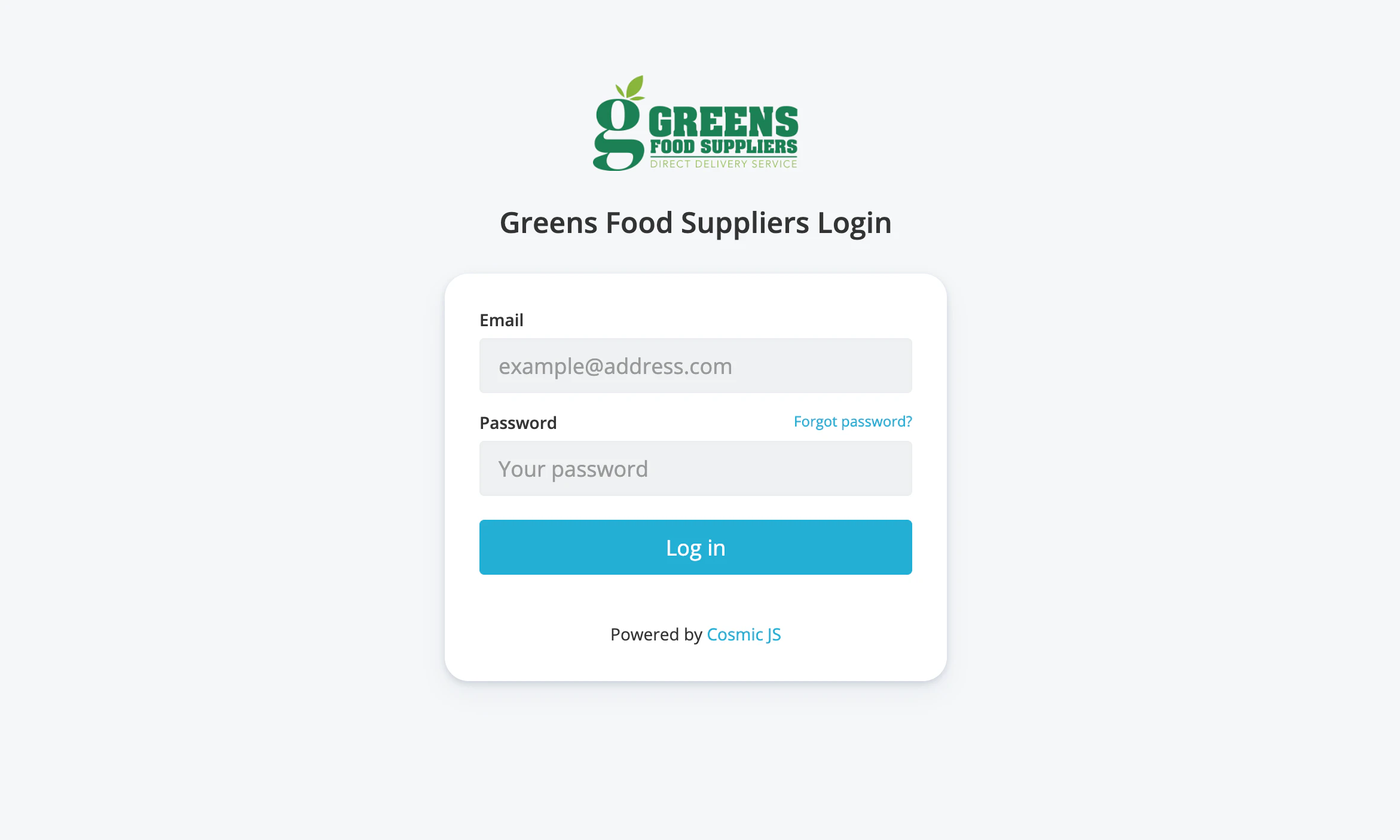The height and width of the screenshot is (840, 1400).
Task: Click the word 'Login' in heading
Action: (x=854, y=223)
